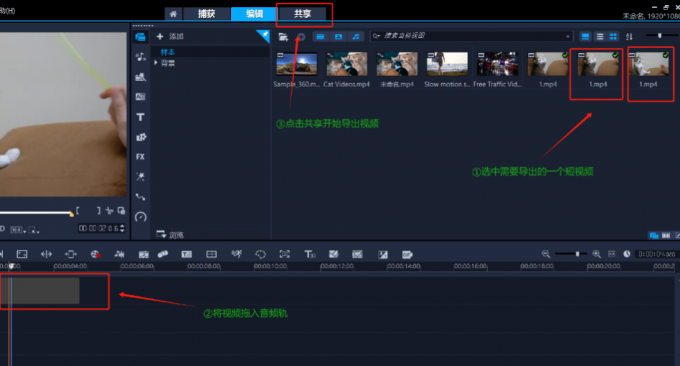This screenshot has height=366, width=680.
Task: Fit project in timeline window icon
Action: (611, 254)
